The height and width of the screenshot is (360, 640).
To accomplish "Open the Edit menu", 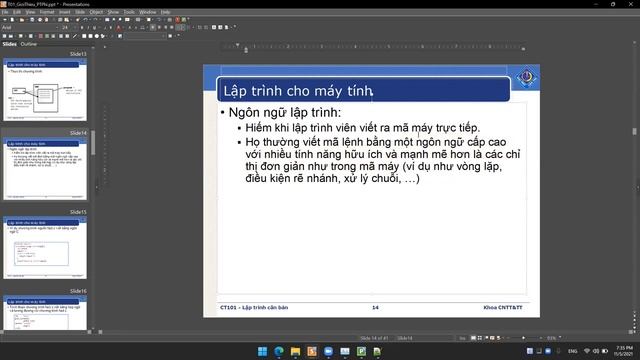I will [17, 12].
